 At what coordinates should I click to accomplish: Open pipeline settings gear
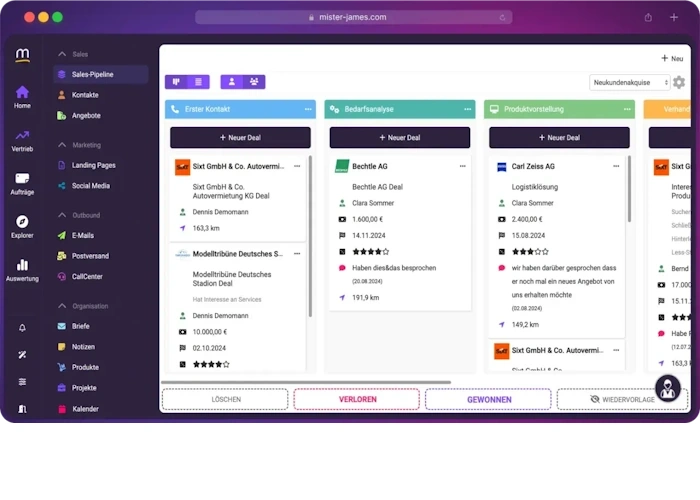pos(679,82)
